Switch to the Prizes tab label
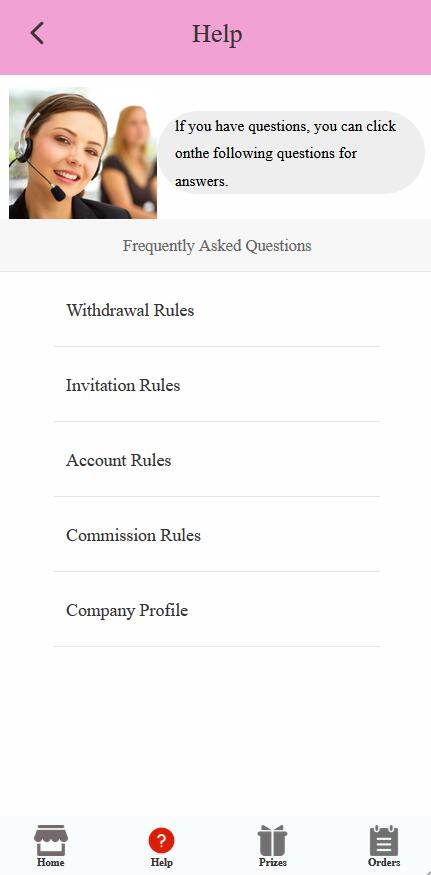This screenshot has height=875, width=431. click(x=272, y=862)
